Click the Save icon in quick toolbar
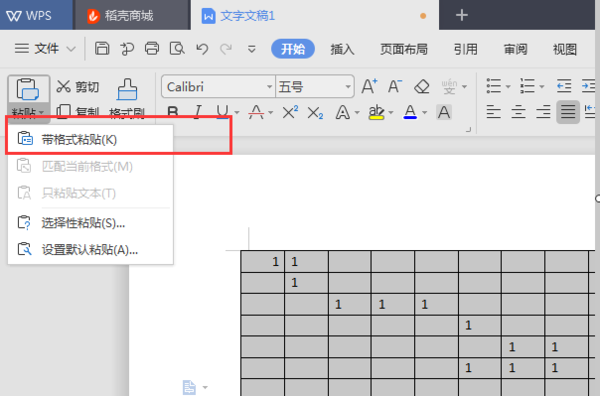The height and width of the screenshot is (396, 600). (102, 49)
